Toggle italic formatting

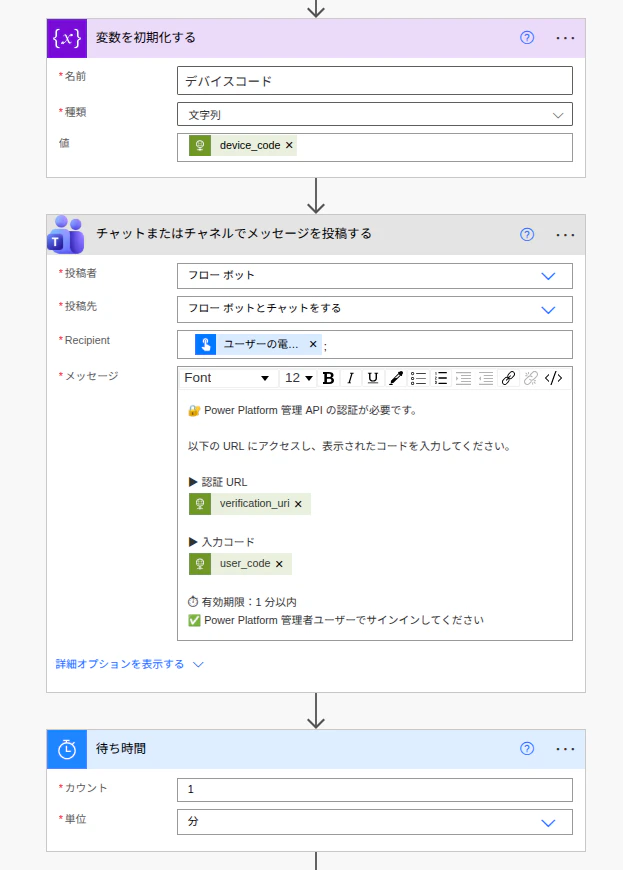pos(351,378)
